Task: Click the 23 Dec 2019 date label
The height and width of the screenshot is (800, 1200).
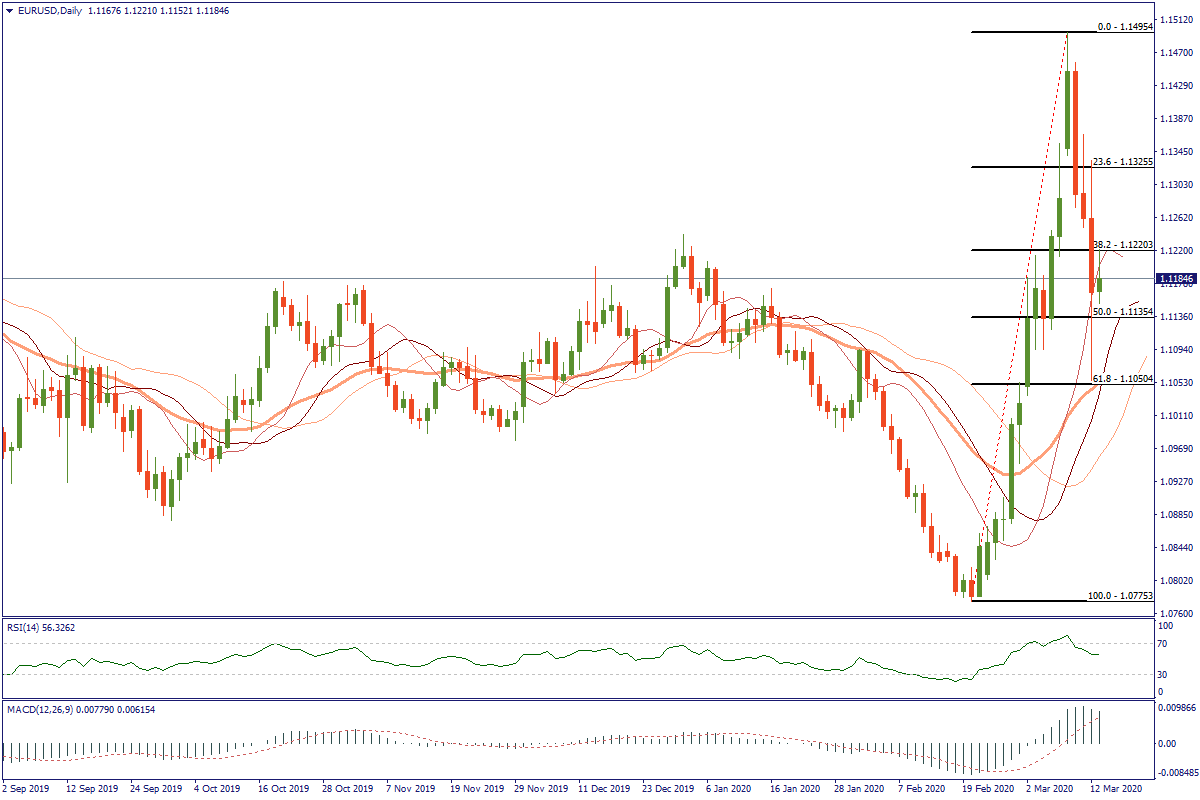Action: click(x=667, y=789)
